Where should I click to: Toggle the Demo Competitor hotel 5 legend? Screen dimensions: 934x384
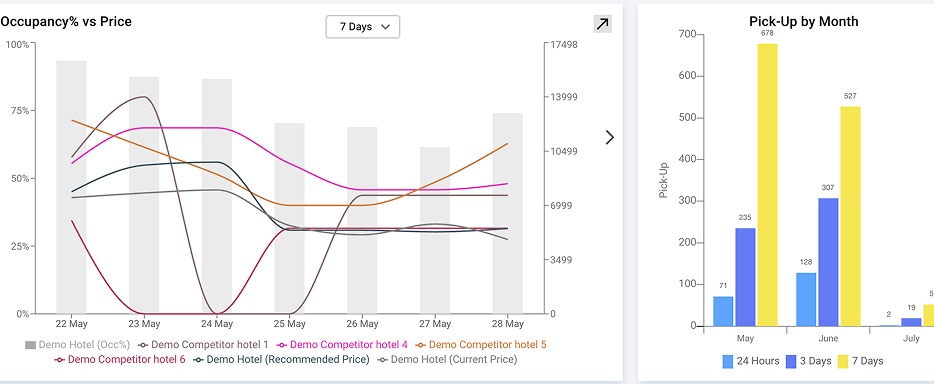tap(481, 345)
